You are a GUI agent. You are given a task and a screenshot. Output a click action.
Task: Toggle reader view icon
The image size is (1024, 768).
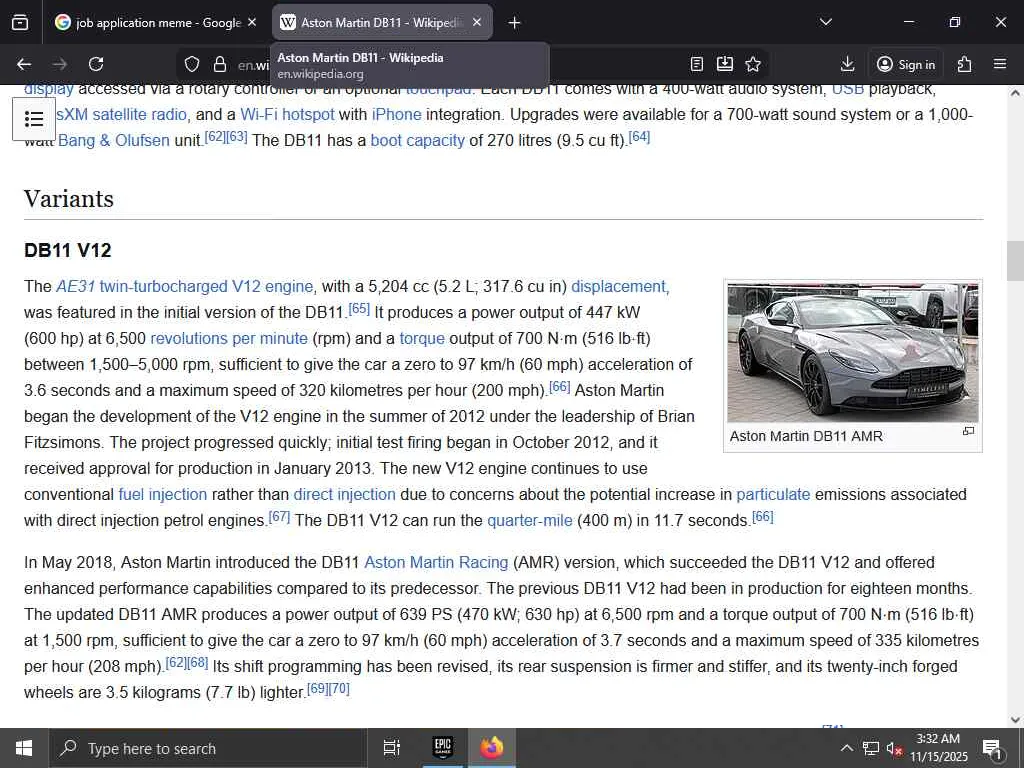[697, 64]
